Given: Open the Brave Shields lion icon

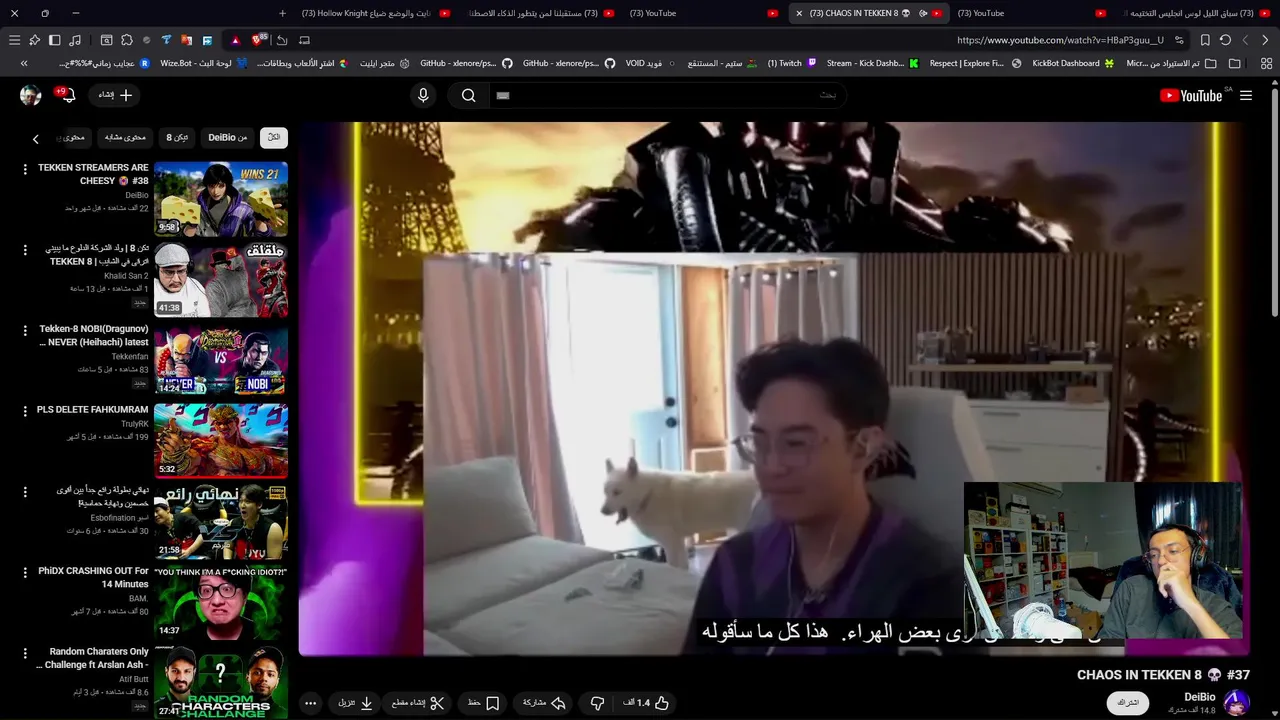Looking at the screenshot, I should pos(258,40).
